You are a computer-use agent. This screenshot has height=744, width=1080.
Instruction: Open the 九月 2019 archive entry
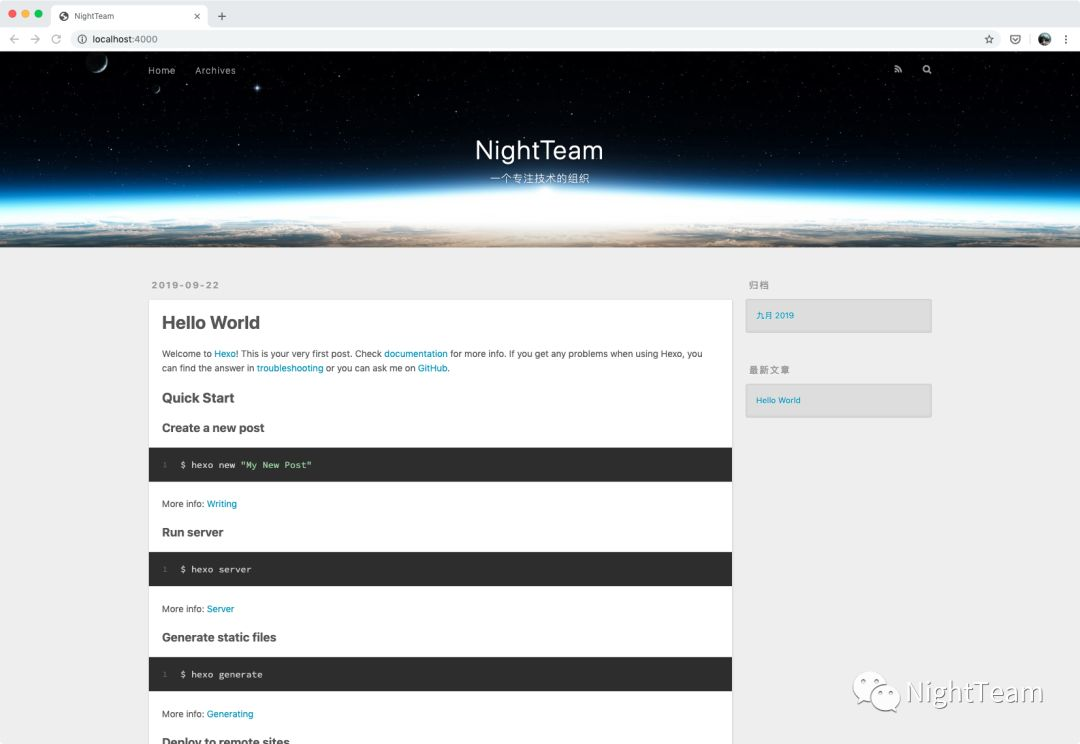(x=774, y=315)
